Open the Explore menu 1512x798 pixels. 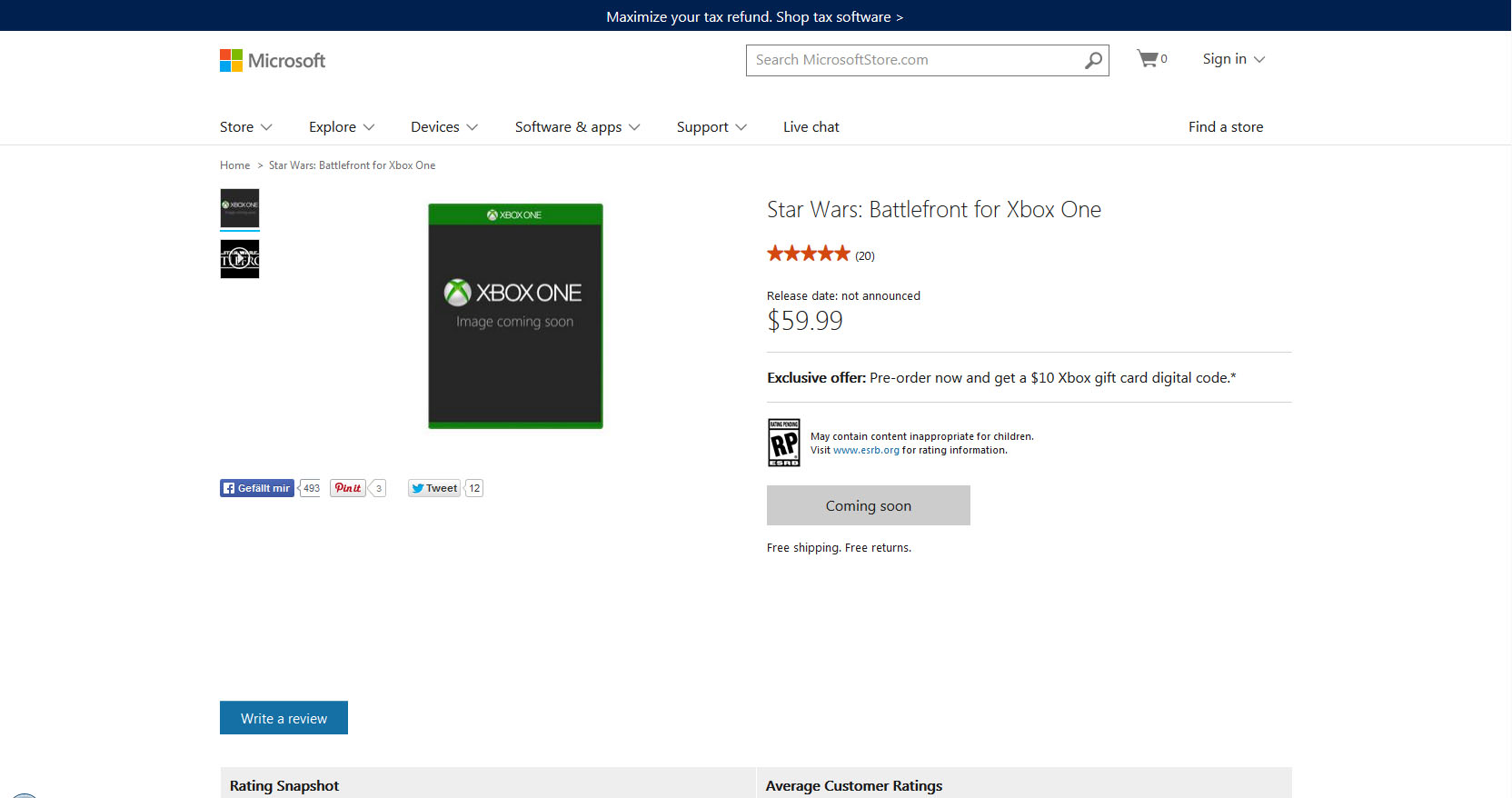click(342, 127)
